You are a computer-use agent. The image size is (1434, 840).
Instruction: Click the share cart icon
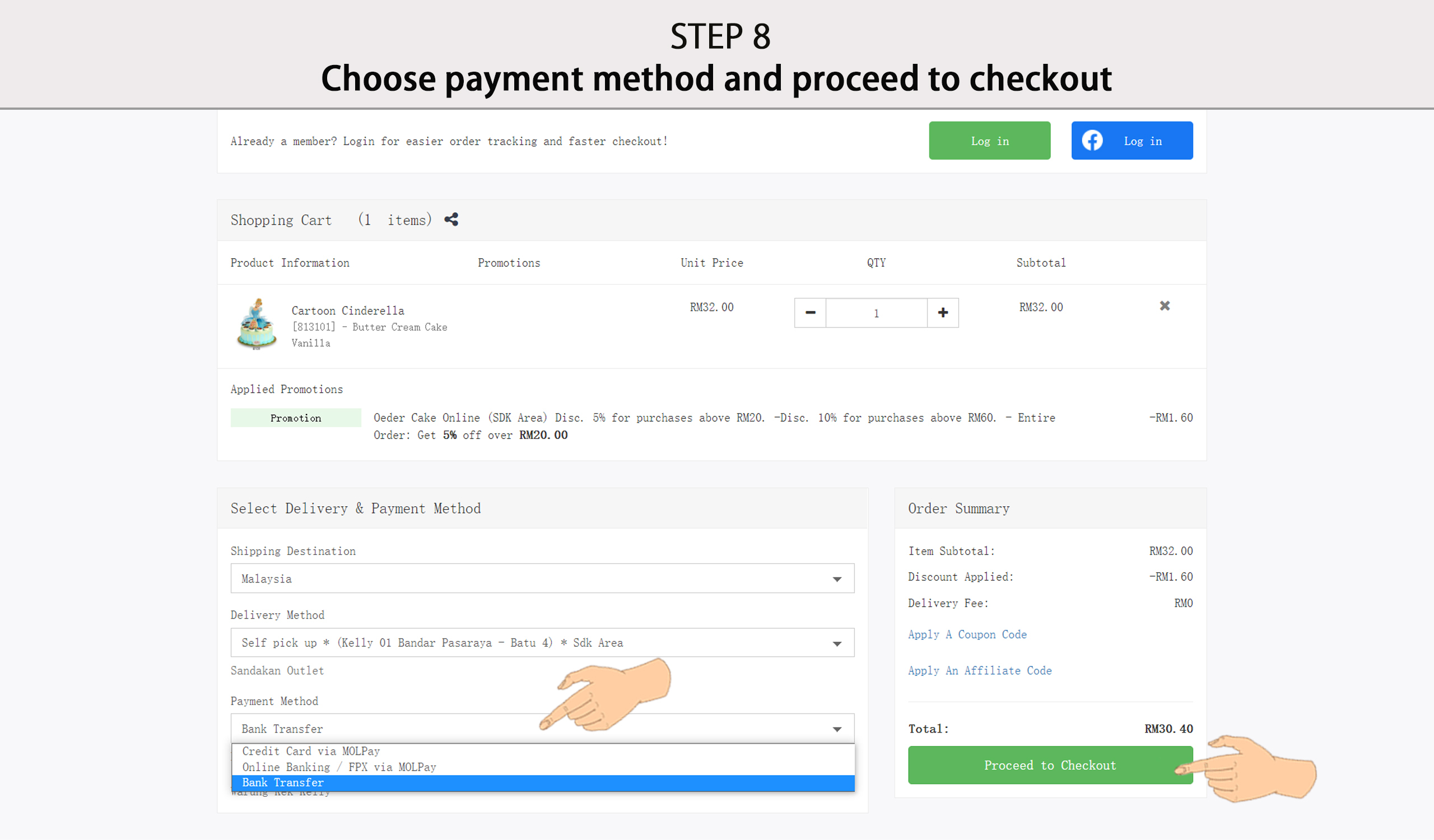(x=451, y=220)
